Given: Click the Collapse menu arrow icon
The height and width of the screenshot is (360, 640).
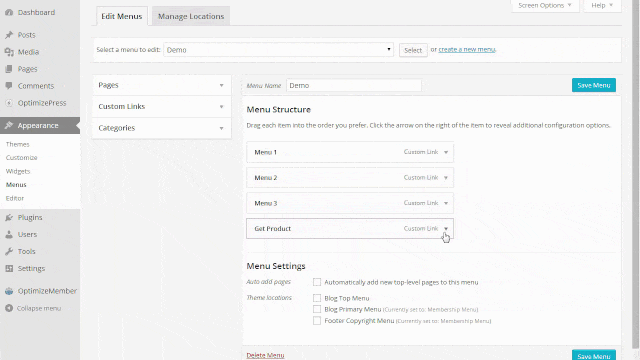Looking at the screenshot, I should click(9, 308).
